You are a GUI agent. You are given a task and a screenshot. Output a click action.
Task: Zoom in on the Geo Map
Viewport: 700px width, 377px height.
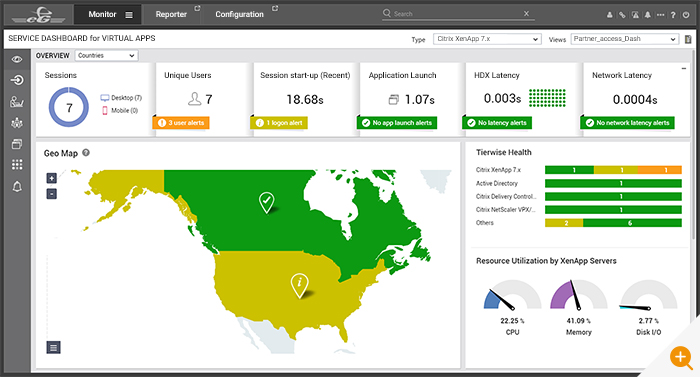pos(52,178)
